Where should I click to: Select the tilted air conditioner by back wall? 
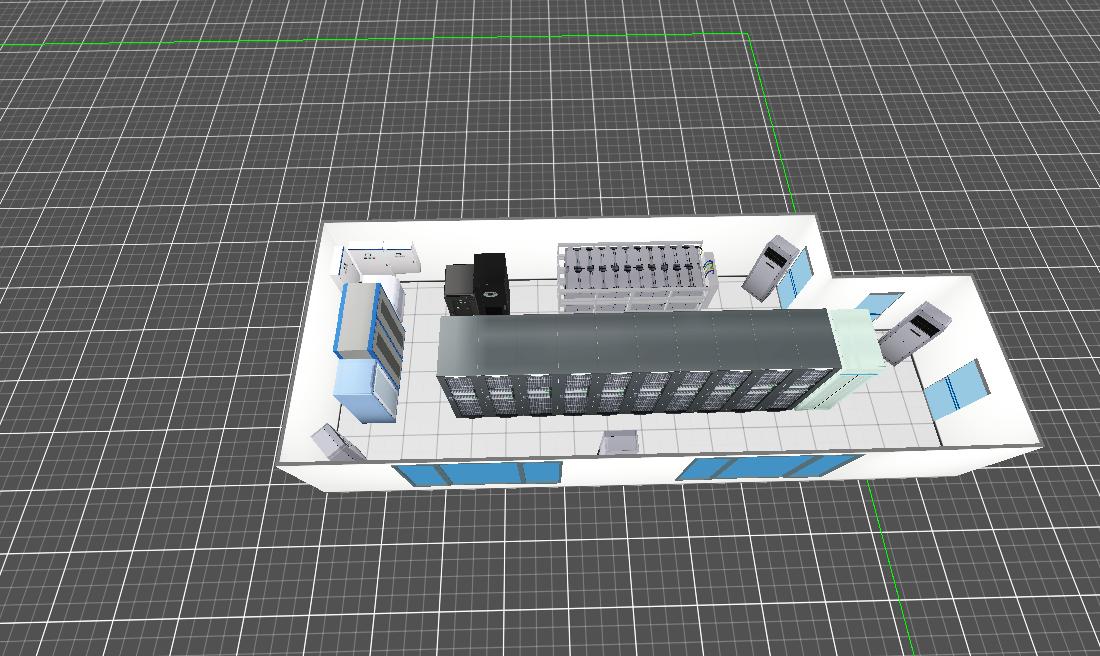pos(770,267)
